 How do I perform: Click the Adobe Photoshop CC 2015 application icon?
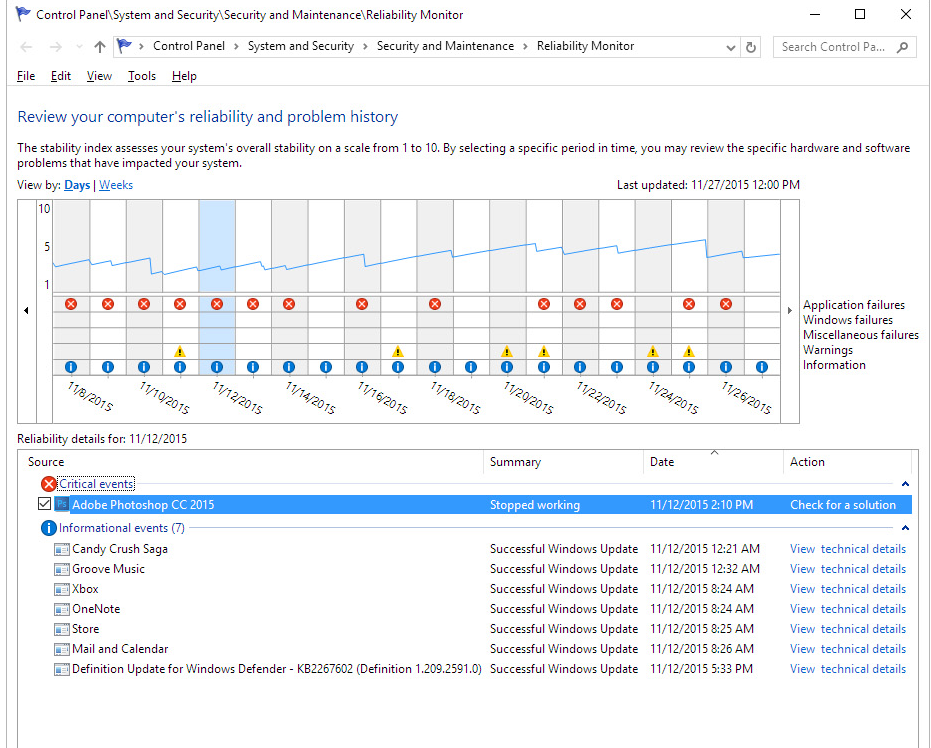[x=63, y=504]
